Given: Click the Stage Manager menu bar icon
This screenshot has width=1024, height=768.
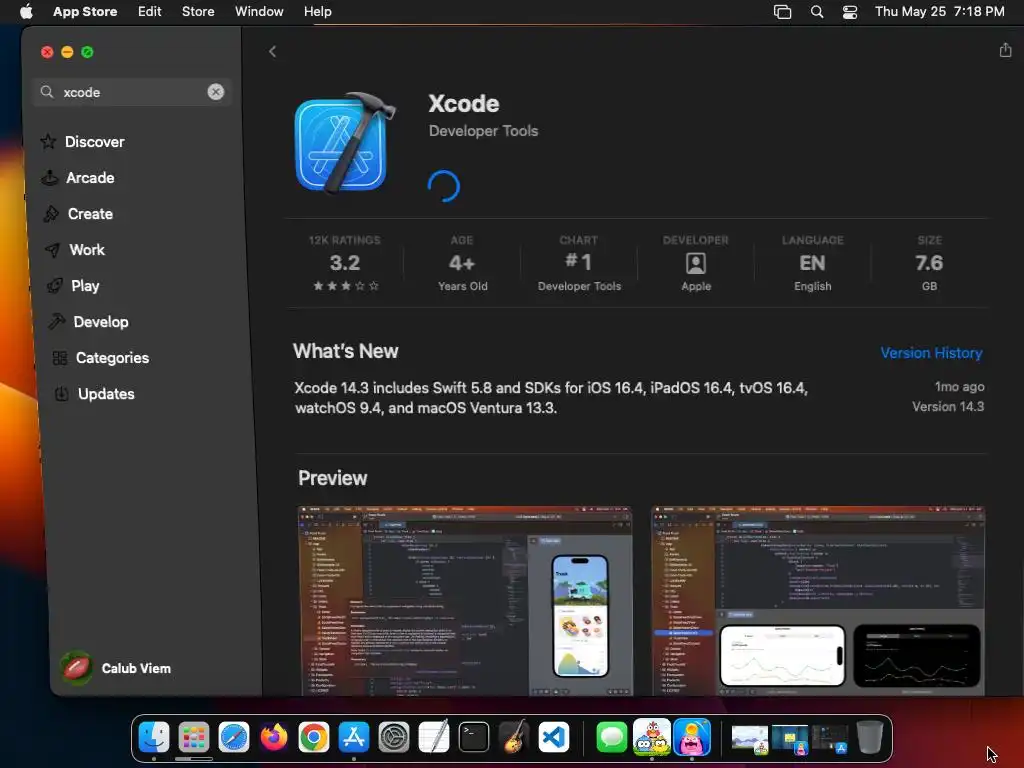Looking at the screenshot, I should pos(782,12).
